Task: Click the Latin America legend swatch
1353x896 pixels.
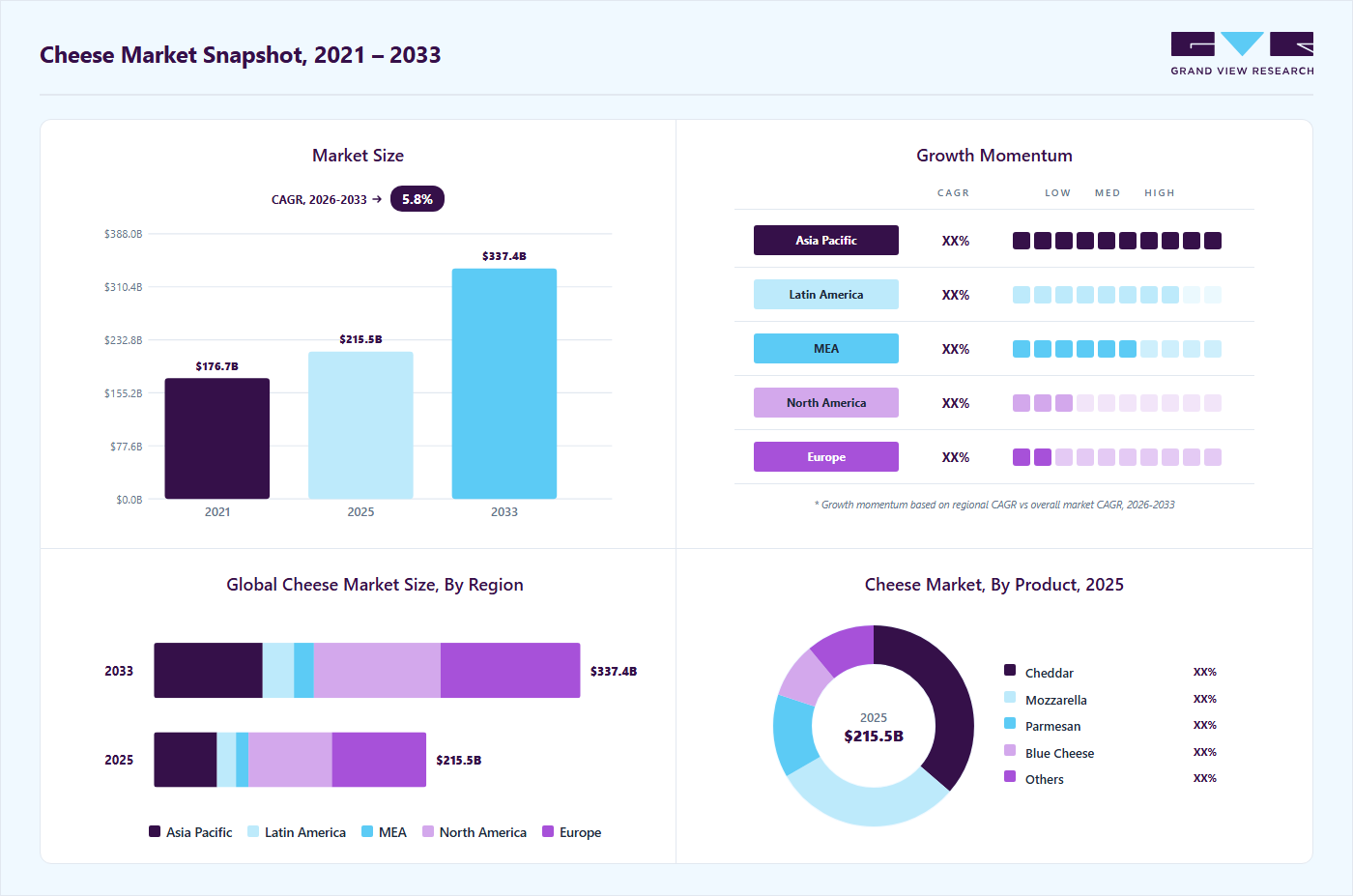Action: (253, 831)
